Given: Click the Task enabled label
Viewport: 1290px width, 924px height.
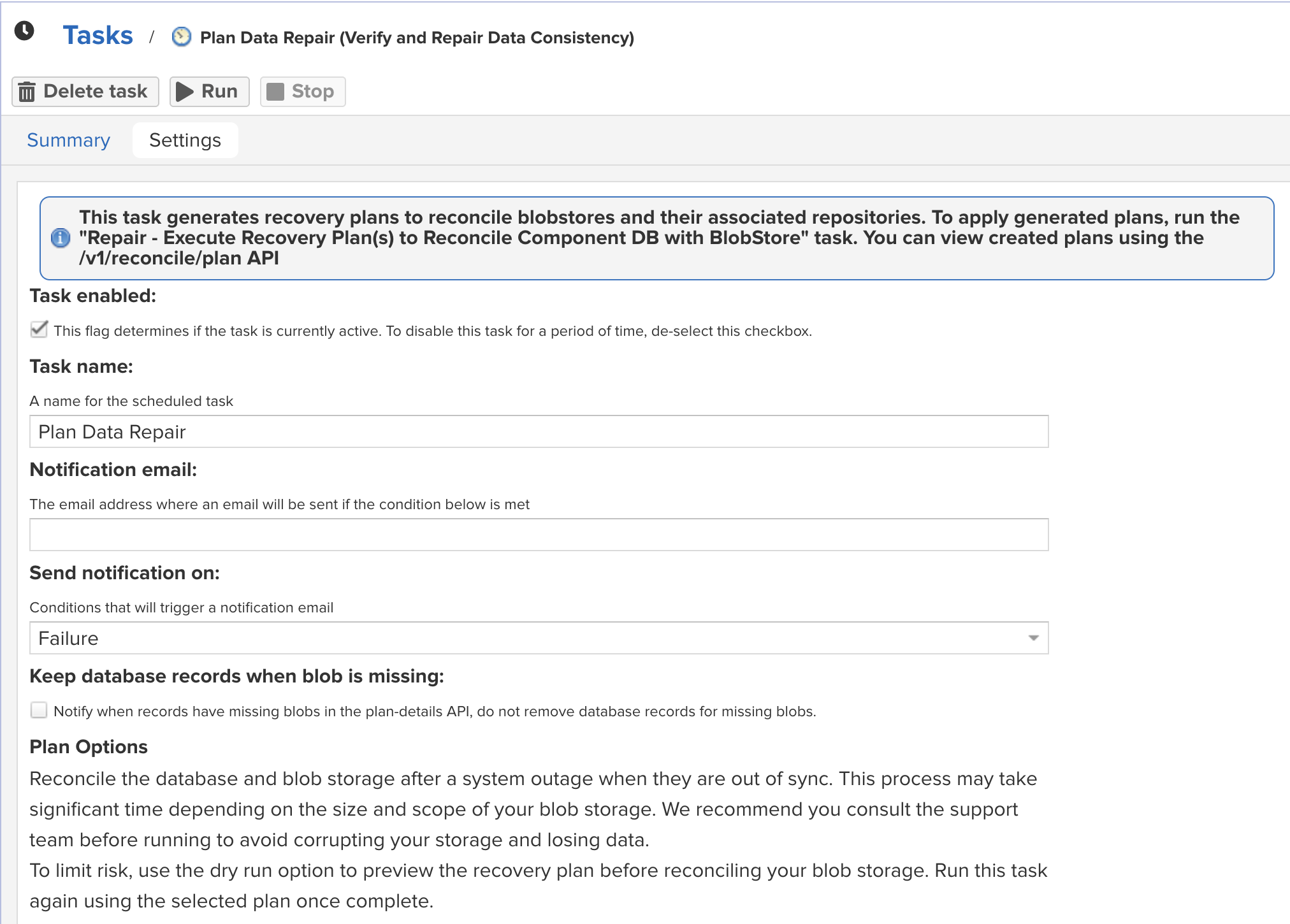Looking at the screenshot, I should [x=92, y=296].
